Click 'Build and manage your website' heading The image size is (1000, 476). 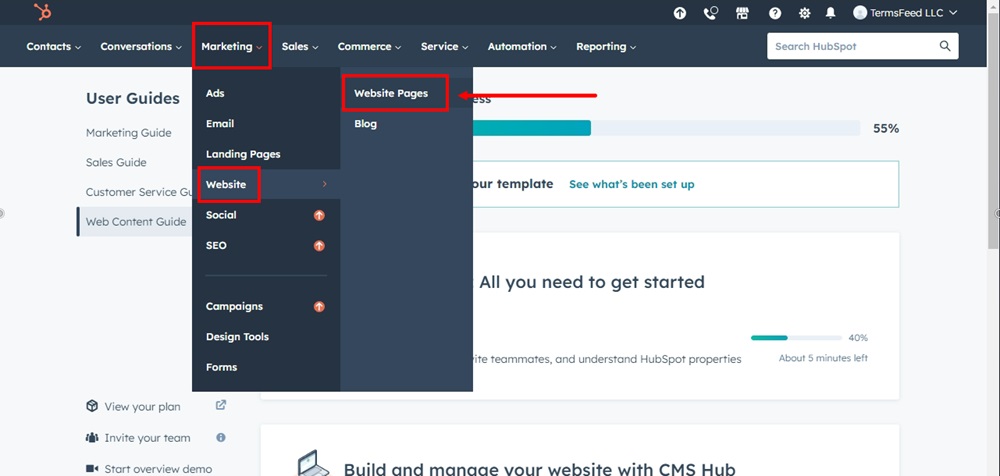[540, 470]
